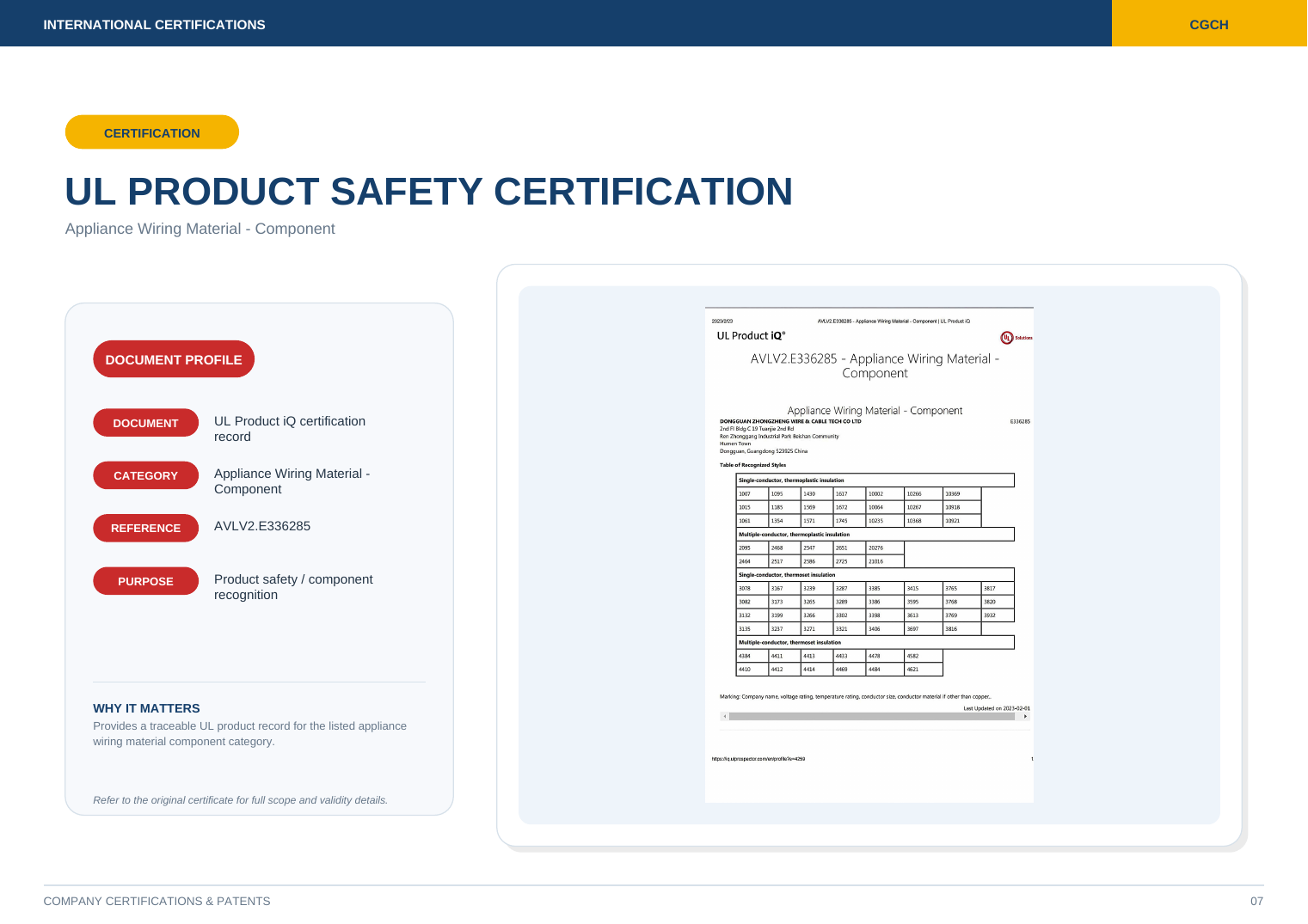Click the DONGGUAN ZHONGZHENG WIRE & CABLE company name
Screen dimensions: 1308x924
(790, 421)
